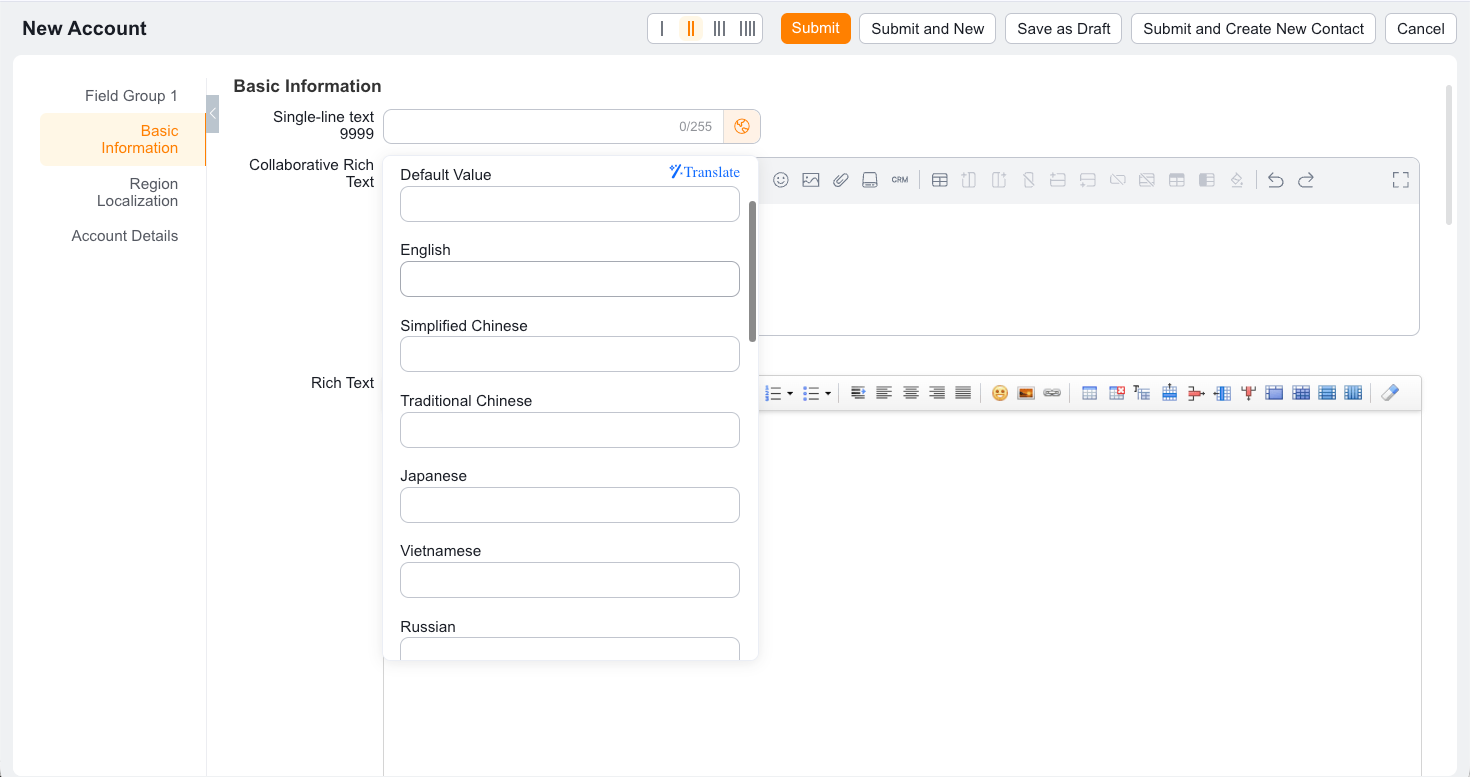This screenshot has width=1470, height=777.
Task: Click Save as Draft button
Action: pos(1064,28)
